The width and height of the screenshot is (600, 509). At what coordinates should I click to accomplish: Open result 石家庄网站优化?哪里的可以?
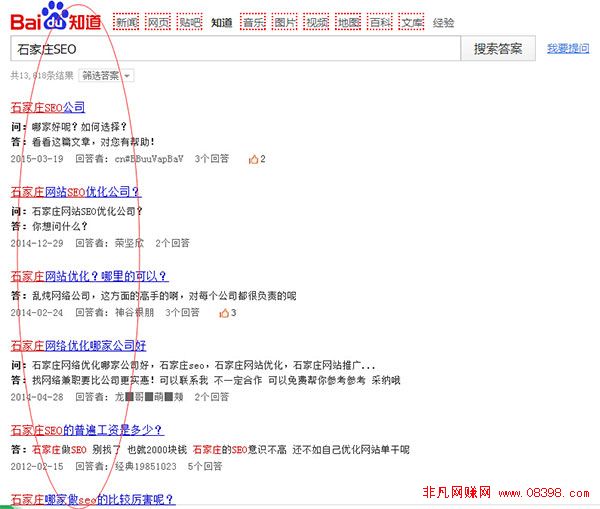90,276
